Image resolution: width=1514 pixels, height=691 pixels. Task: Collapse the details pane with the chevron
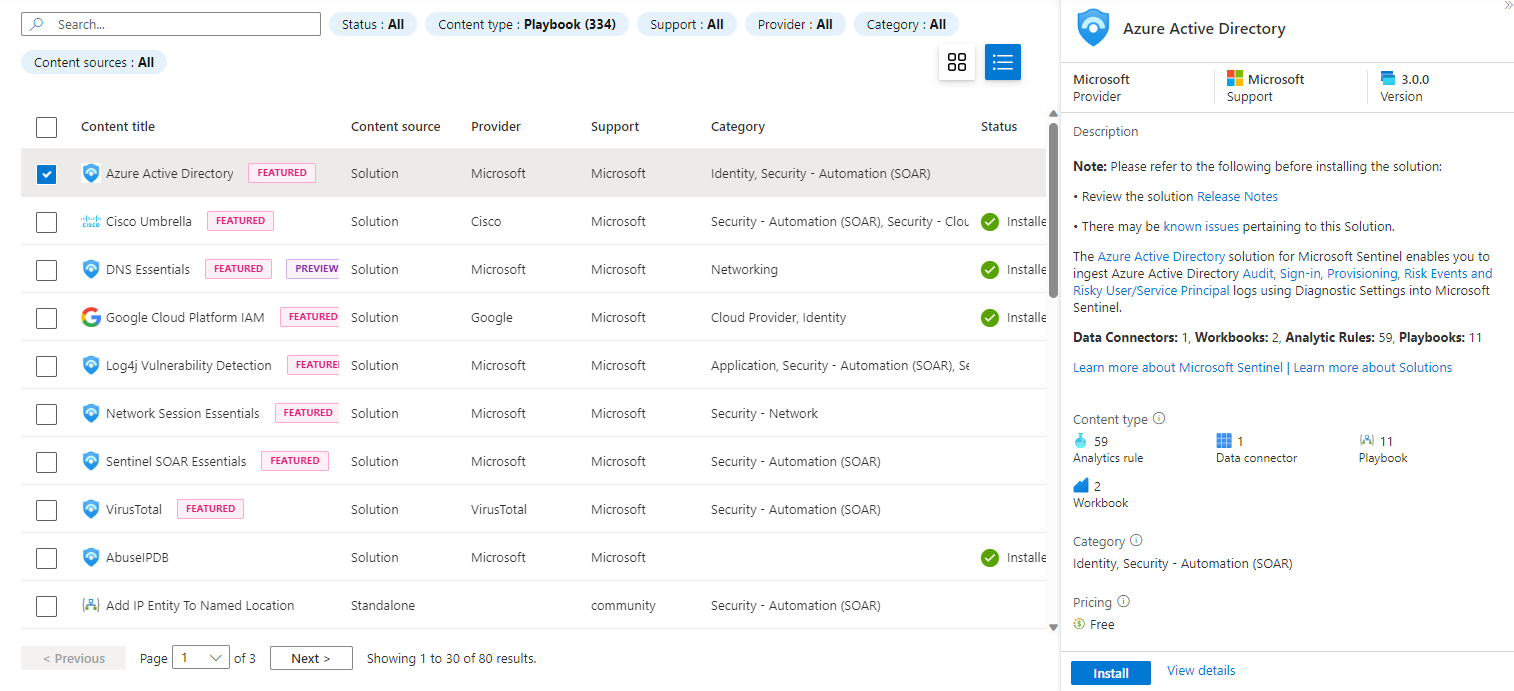click(x=1507, y=6)
